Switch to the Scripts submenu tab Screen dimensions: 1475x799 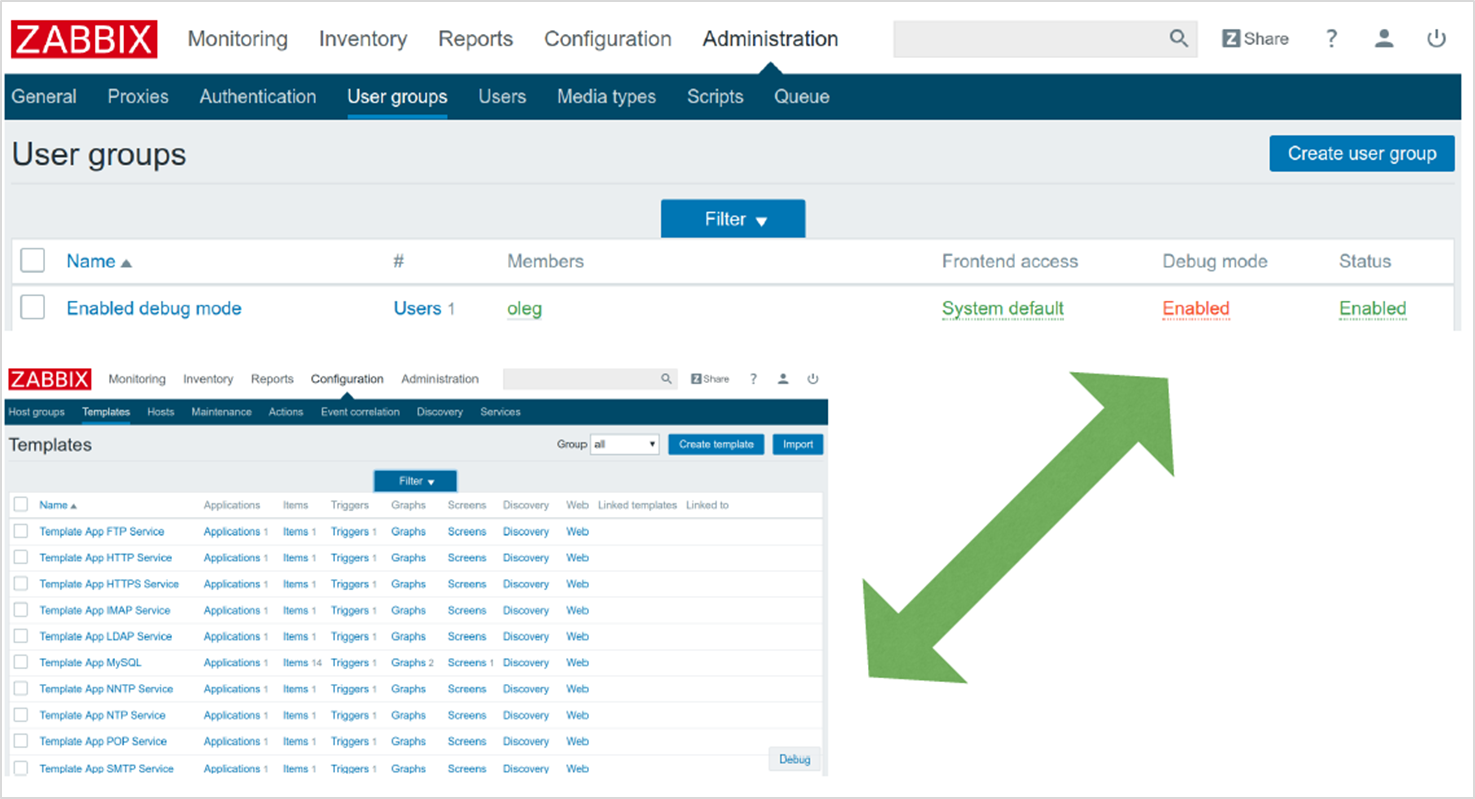coord(715,97)
